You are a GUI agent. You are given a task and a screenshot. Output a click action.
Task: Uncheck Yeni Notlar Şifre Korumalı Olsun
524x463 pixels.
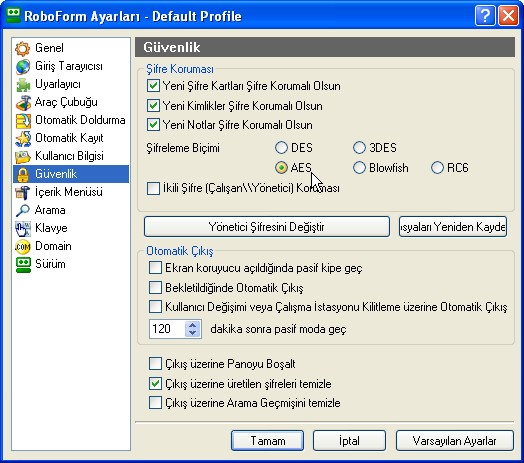(x=153, y=125)
